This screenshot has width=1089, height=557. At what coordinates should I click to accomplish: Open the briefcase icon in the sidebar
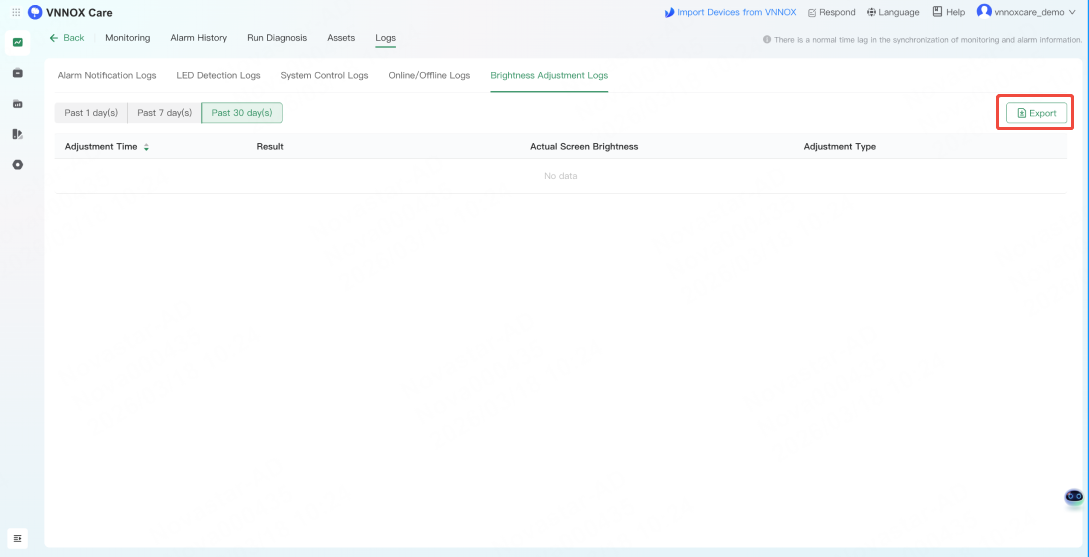[17, 73]
